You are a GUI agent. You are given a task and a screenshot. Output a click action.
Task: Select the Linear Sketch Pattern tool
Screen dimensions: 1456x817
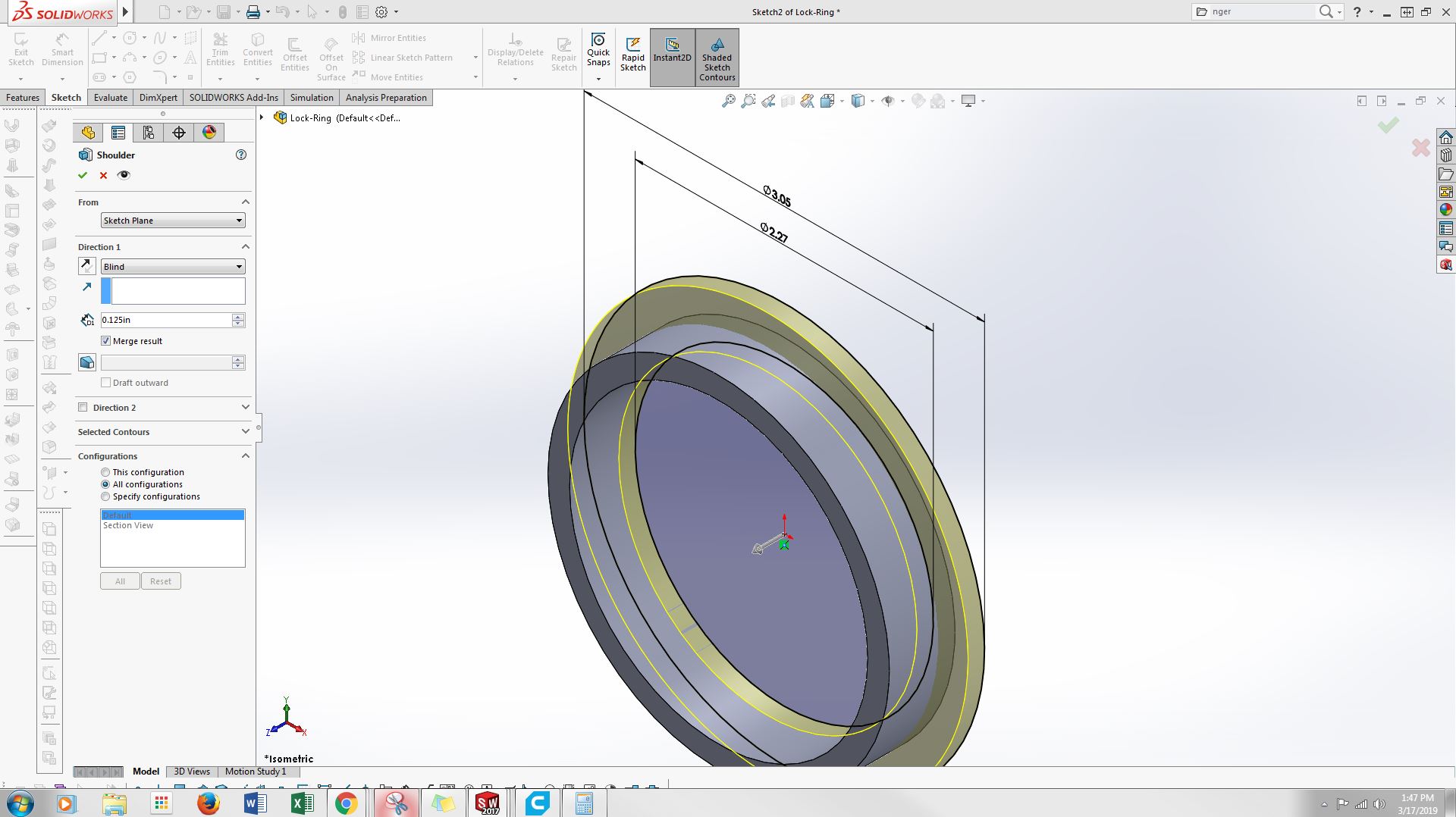pyautogui.click(x=403, y=58)
